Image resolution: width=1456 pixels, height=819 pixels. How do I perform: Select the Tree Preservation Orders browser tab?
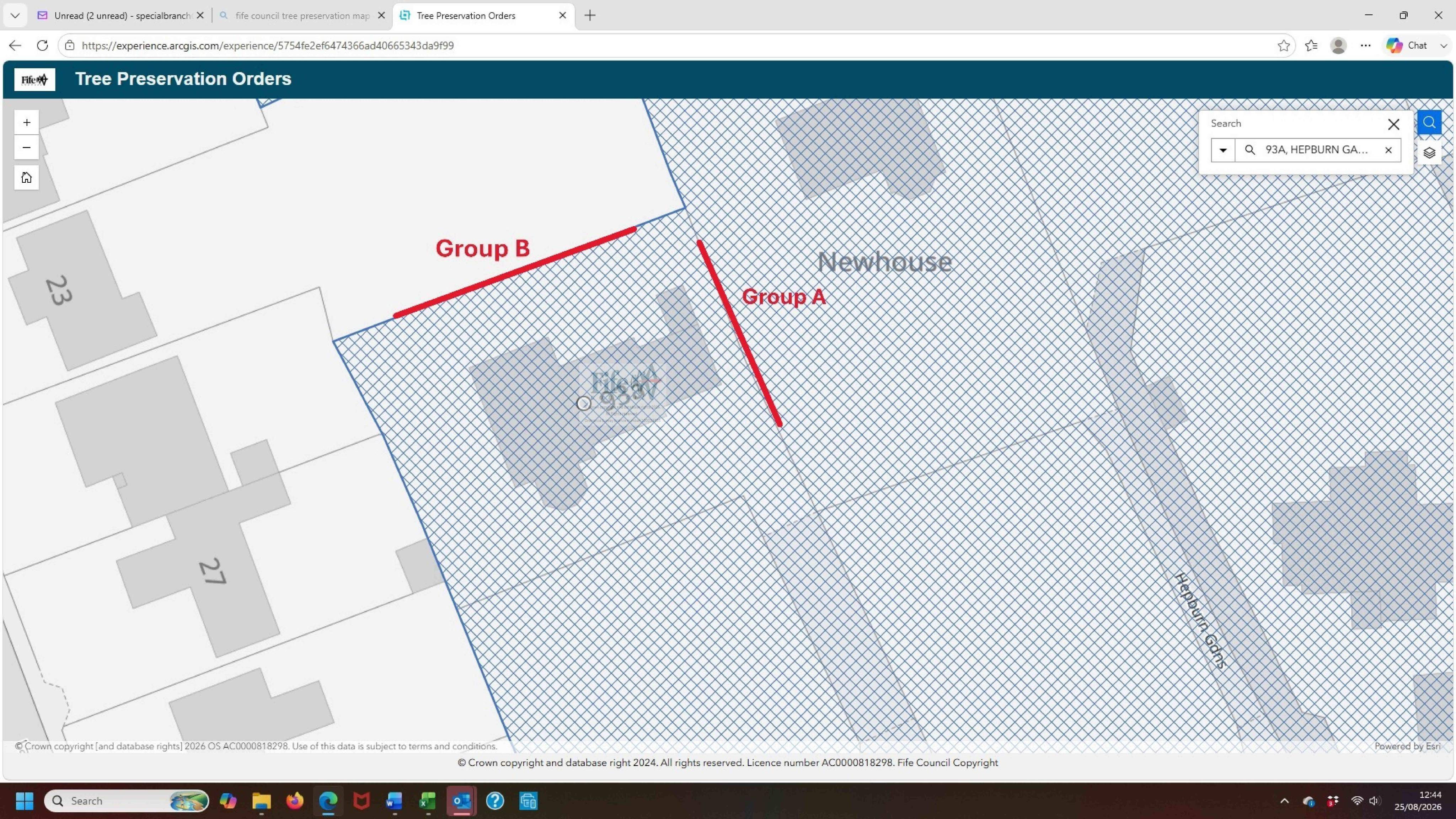pos(483,16)
